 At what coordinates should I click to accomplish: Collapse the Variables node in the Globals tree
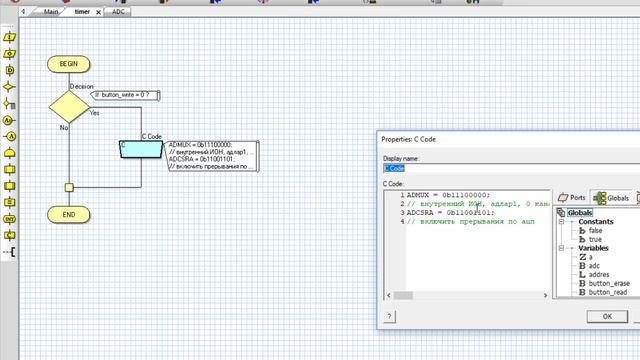pyautogui.click(x=561, y=248)
